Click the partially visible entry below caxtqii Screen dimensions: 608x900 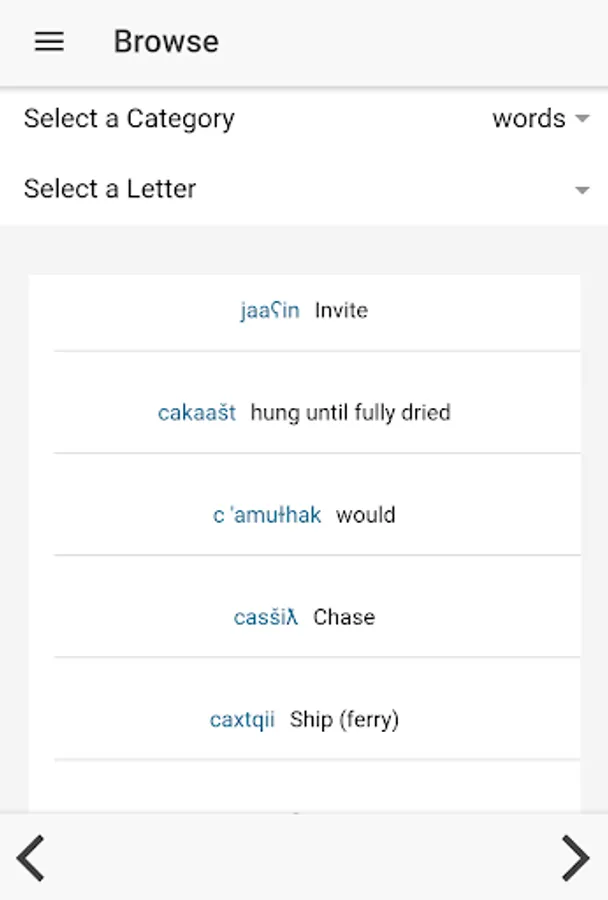(304, 795)
